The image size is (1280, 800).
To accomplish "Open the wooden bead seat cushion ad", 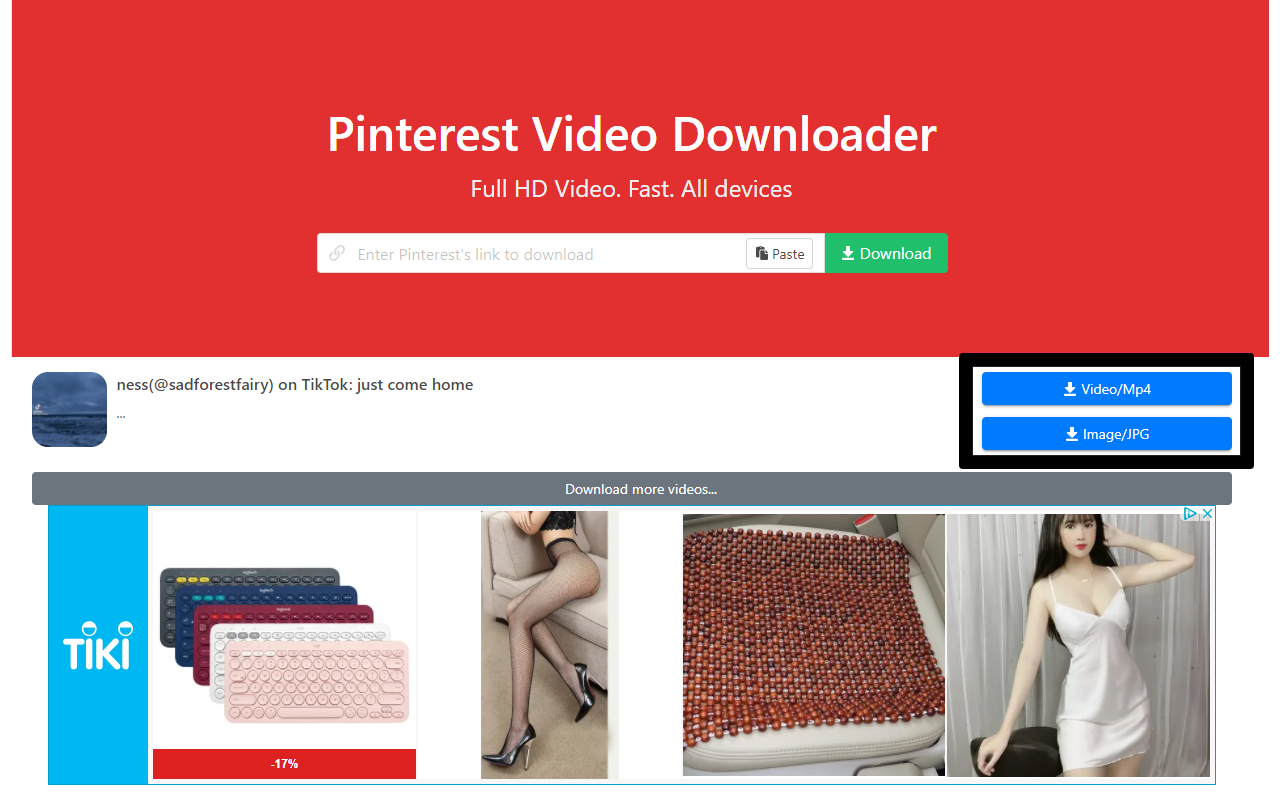I will [x=813, y=645].
